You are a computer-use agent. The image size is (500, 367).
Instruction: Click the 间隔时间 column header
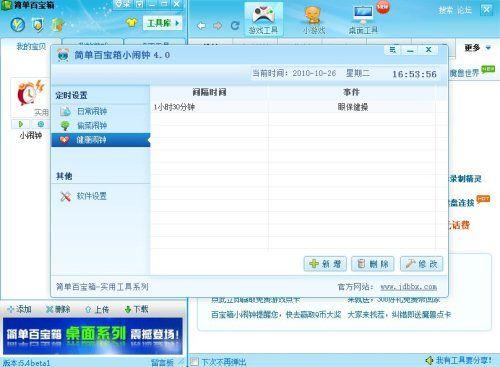209,92
